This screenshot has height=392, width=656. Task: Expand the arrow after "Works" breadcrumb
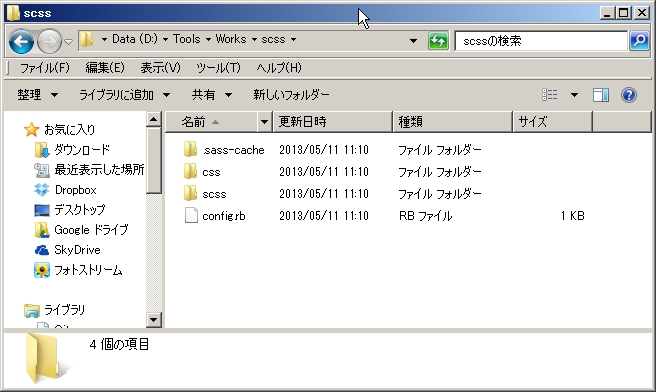[x=254, y=40]
